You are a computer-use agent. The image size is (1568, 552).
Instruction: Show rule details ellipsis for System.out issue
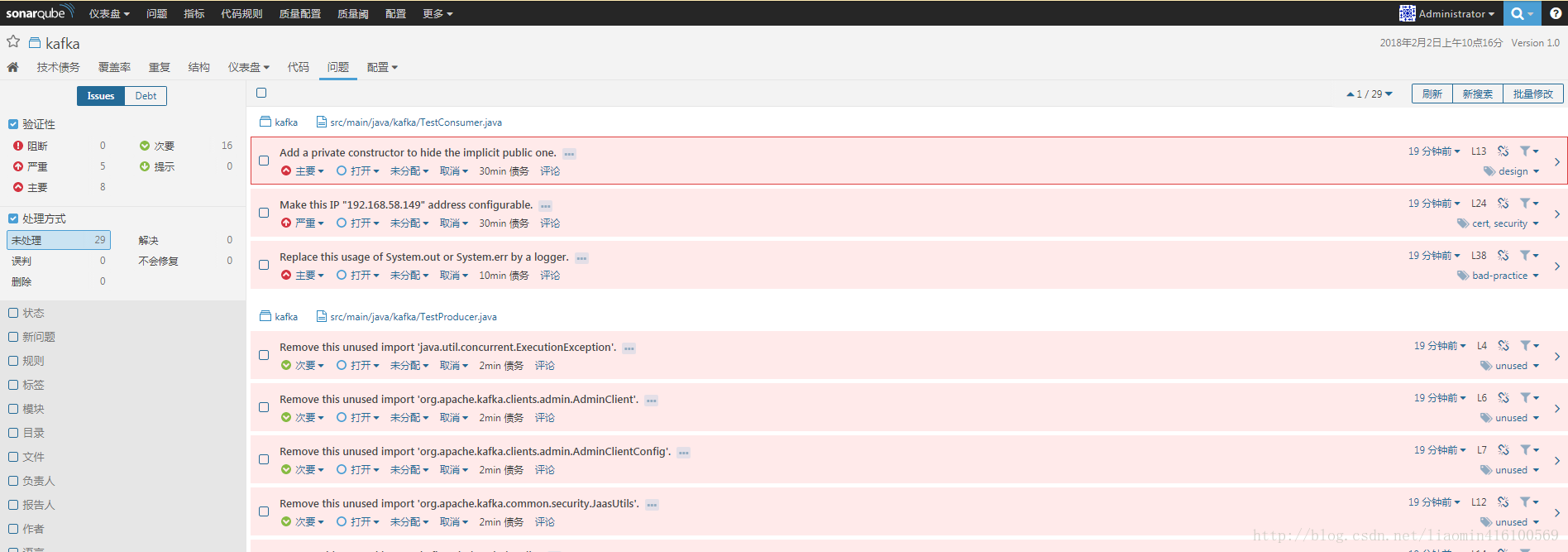pyautogui.click(x=581, y=258)
